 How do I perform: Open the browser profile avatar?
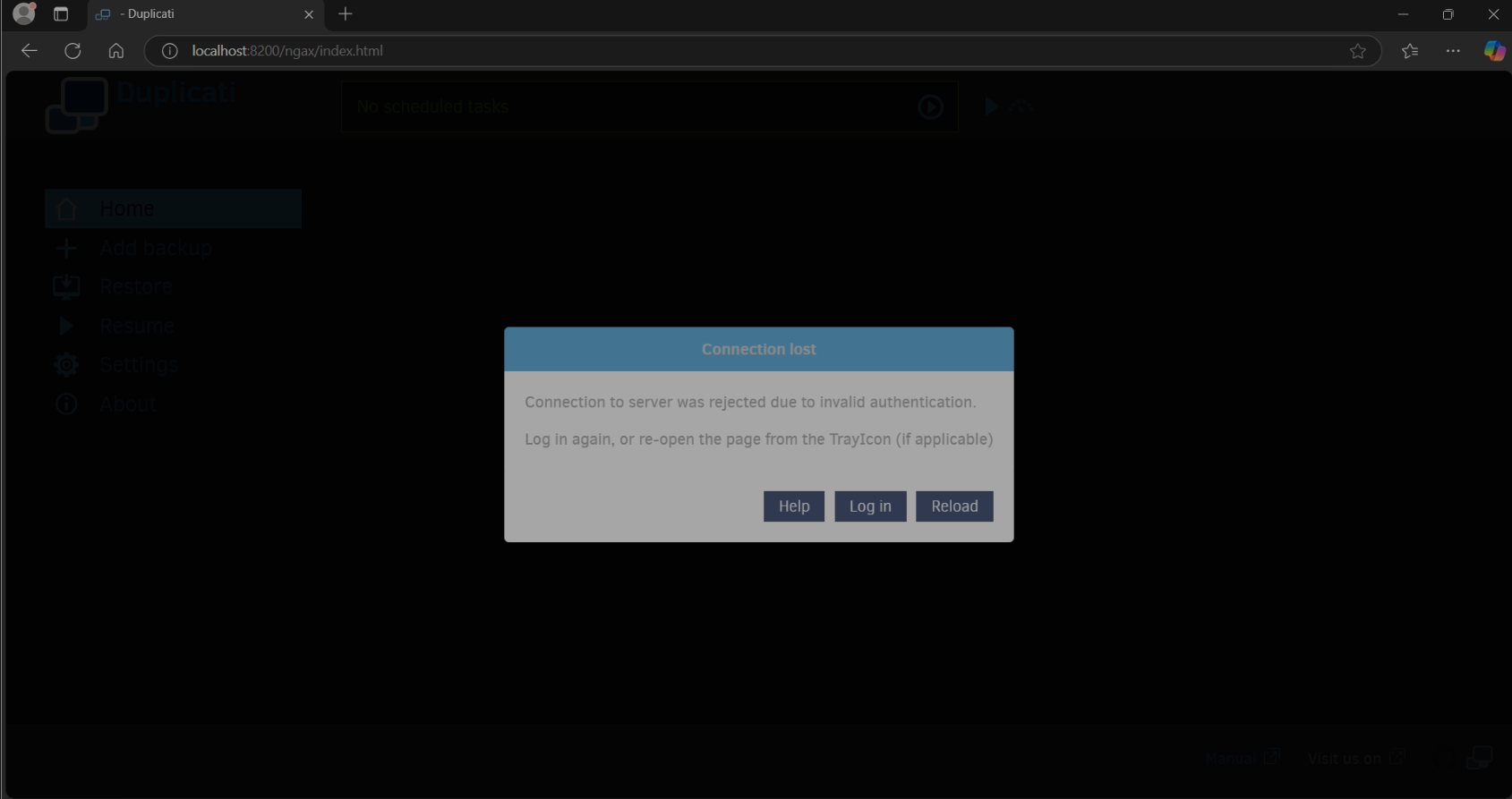click(x=24, y=14)
